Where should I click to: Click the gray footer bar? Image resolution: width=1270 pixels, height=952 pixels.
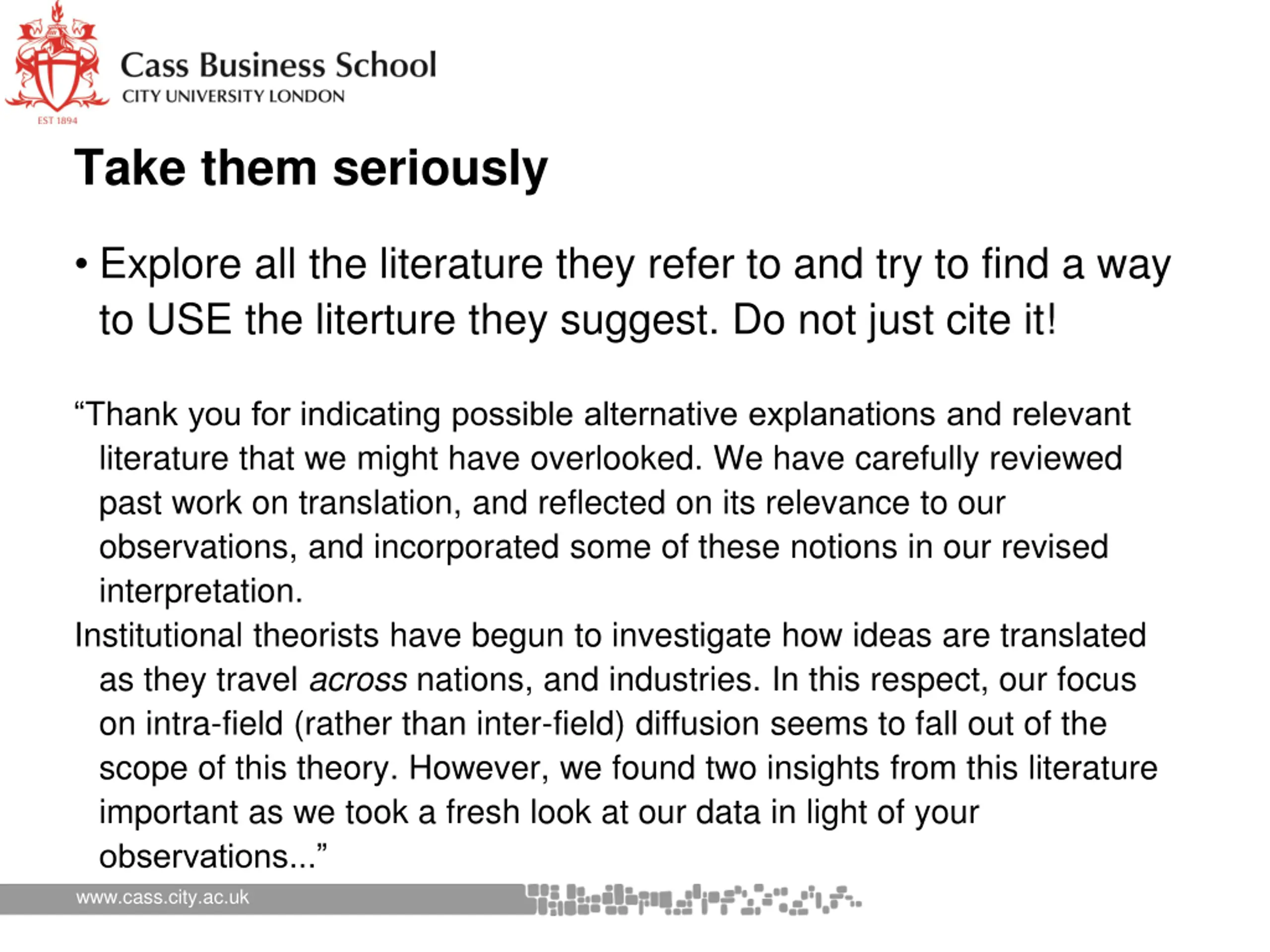(x=264, y=899)
